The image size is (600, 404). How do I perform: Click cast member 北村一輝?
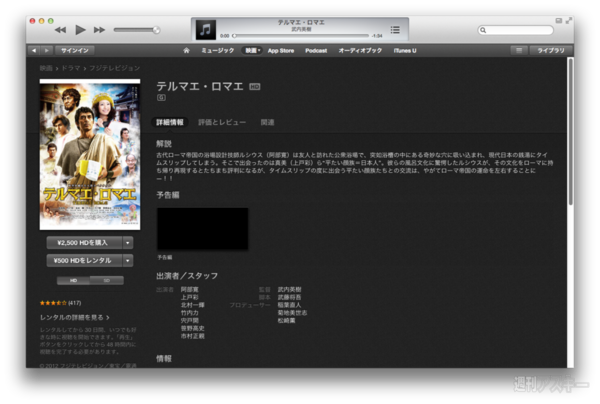[x=192, y=305]
